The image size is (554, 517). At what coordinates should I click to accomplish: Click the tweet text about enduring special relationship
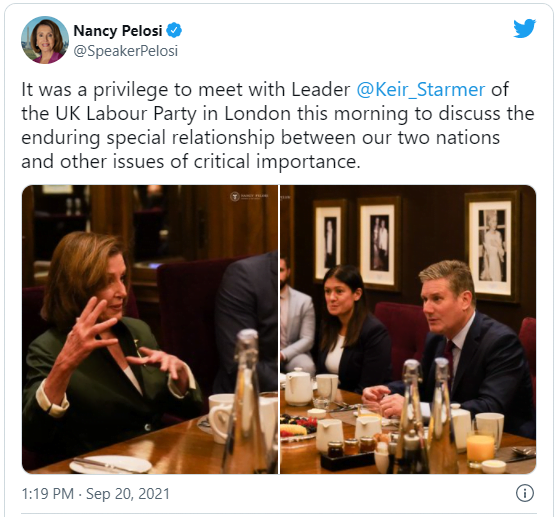pyautogui.click(x=278, y=125)
